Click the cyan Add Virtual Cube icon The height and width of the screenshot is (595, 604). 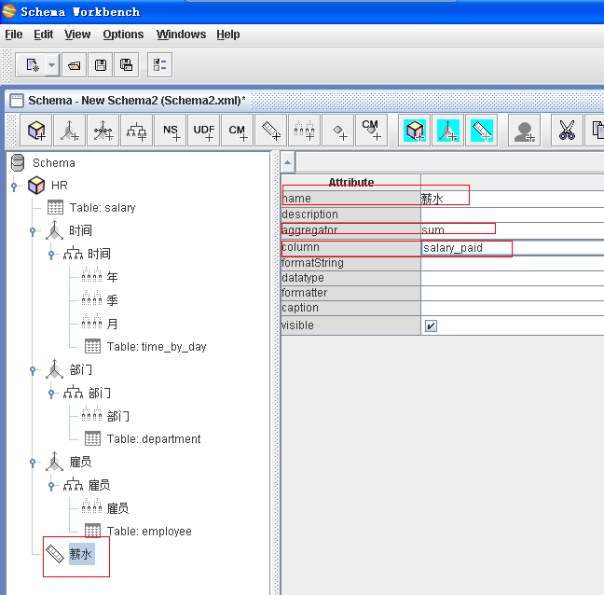coord(414,130)
